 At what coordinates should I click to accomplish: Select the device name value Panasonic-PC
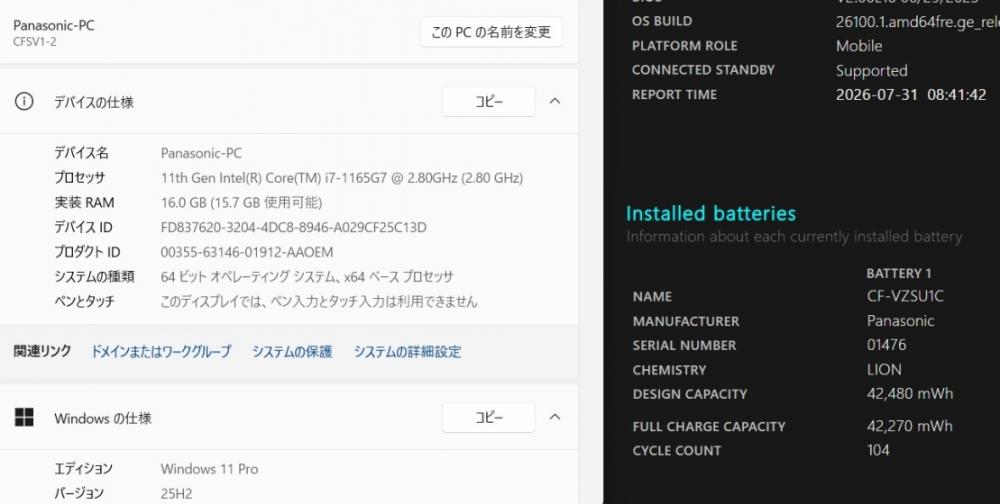point(201,153)
